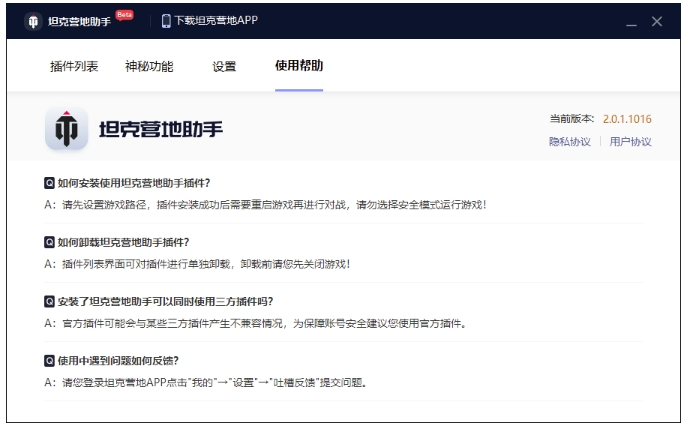Click the version number 2.0.1.1016

click(627, 119)
